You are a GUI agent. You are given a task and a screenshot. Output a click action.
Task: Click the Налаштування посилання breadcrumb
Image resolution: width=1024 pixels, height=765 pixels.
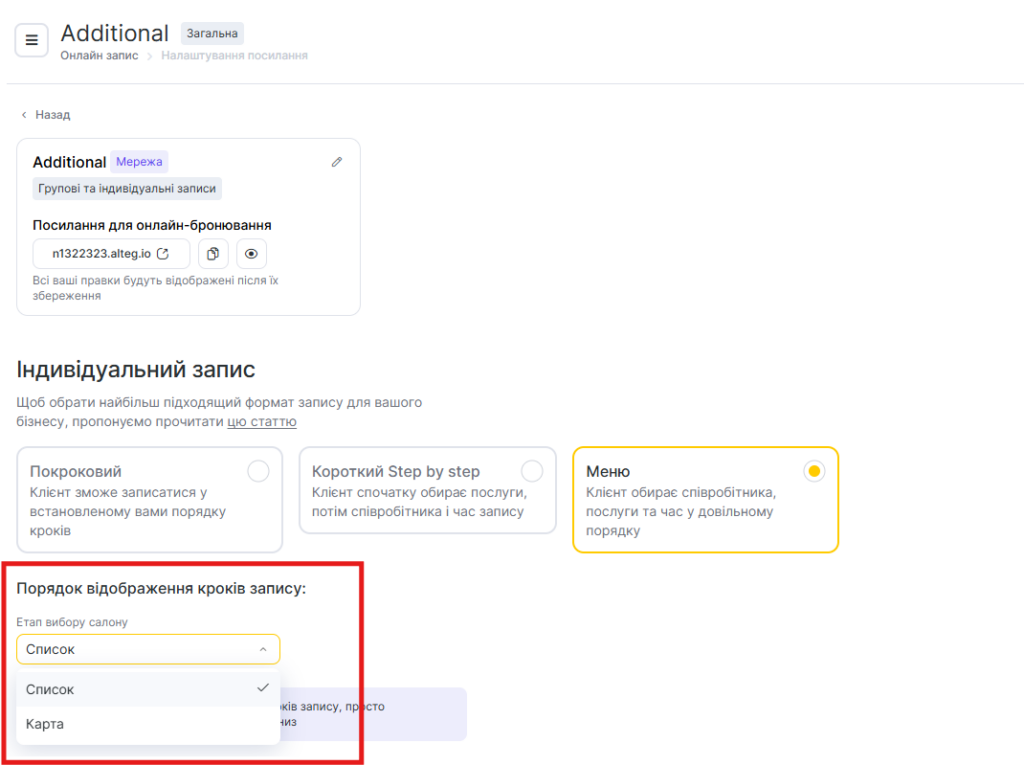point(234,56)
